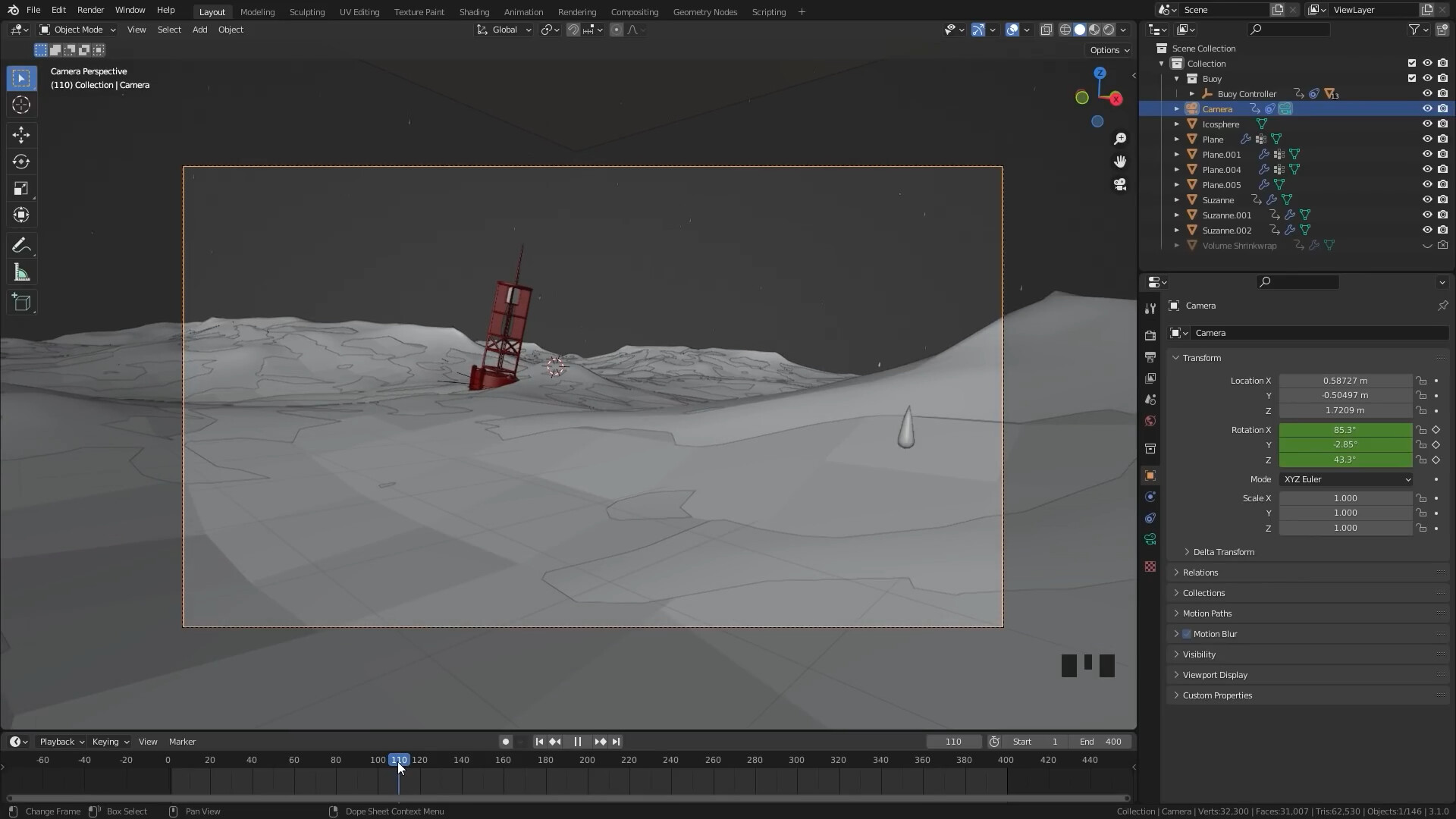
Task: Open the Physics Properties tab
Action: click(1150, 518)
